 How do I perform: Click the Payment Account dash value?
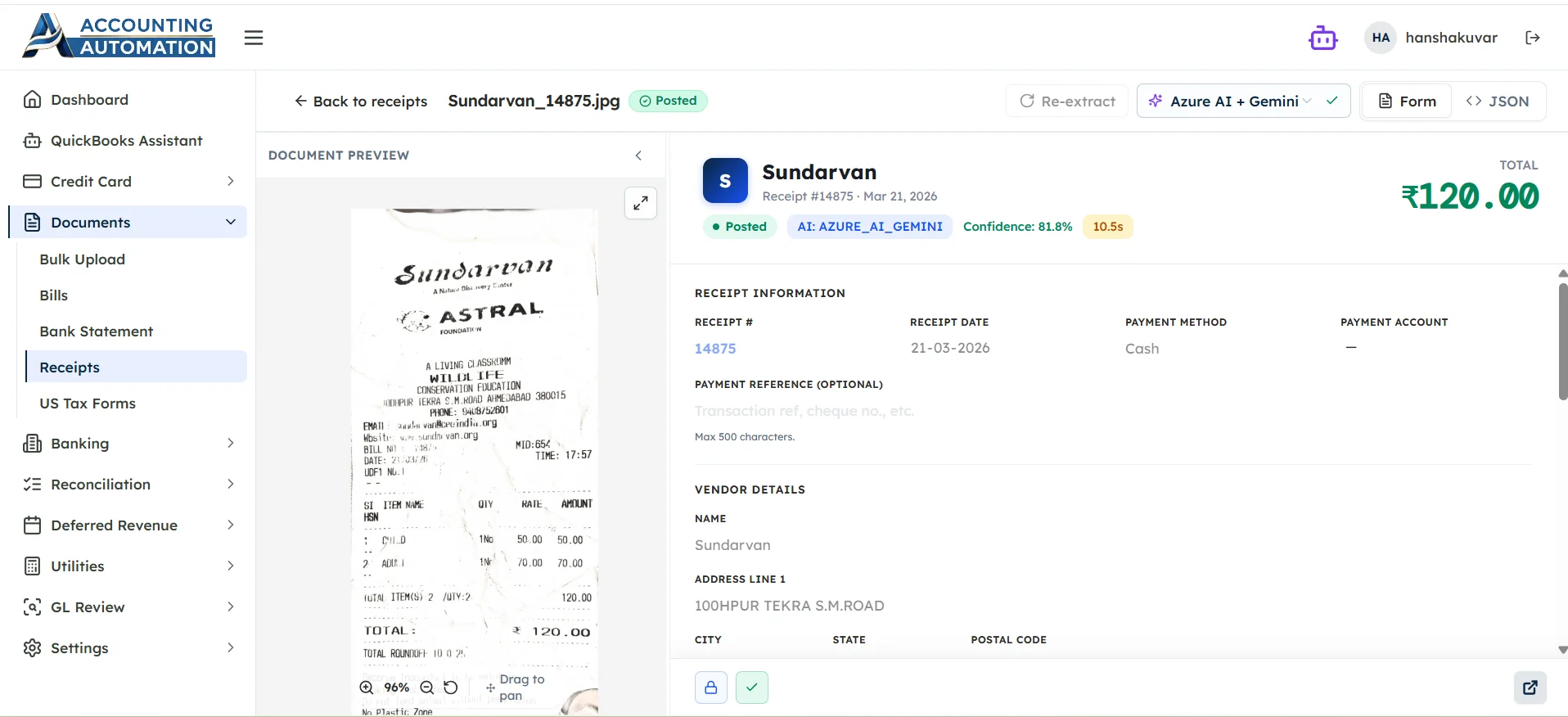click(x=1351, y=348)
